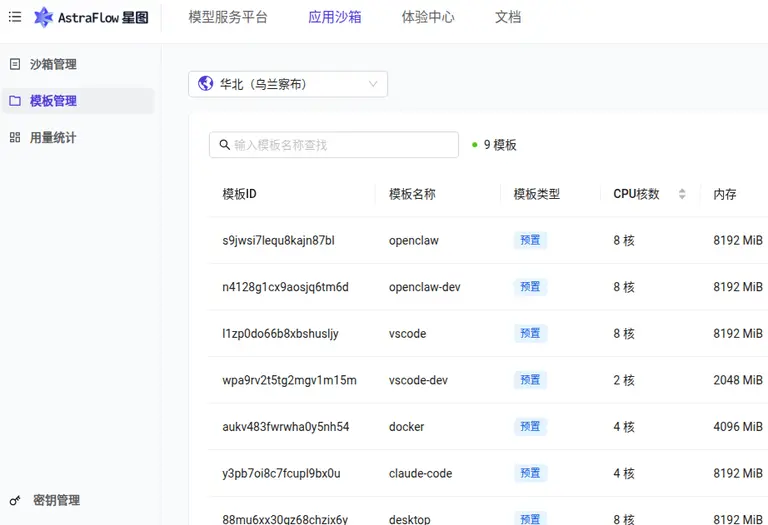The image size is (768, 525).
Task: Focus the 输入模板名称查找 search field
Action: [x=334, y=145]
